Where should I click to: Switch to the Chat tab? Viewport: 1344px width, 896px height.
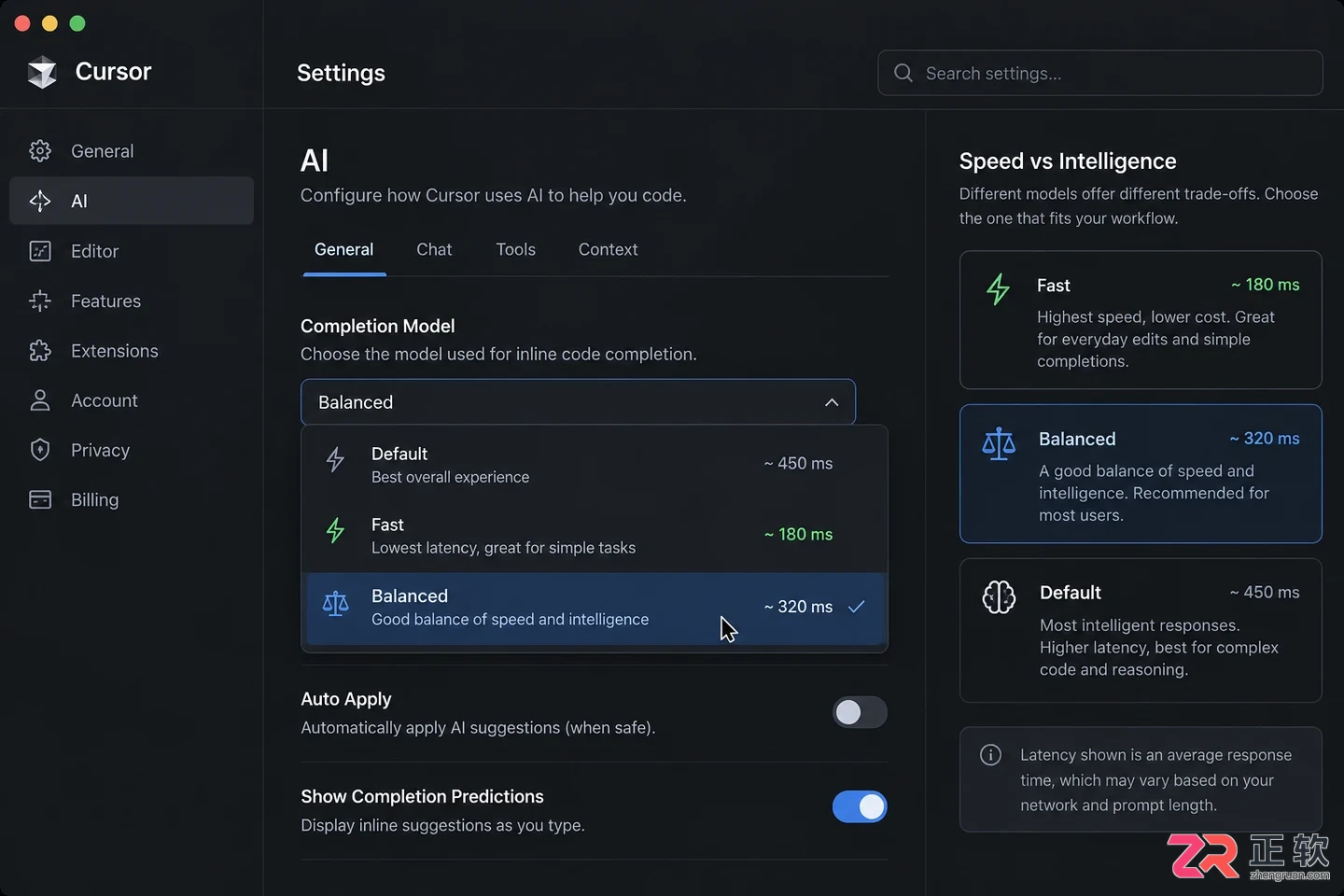pyautogui.click(x=434, y=250)
